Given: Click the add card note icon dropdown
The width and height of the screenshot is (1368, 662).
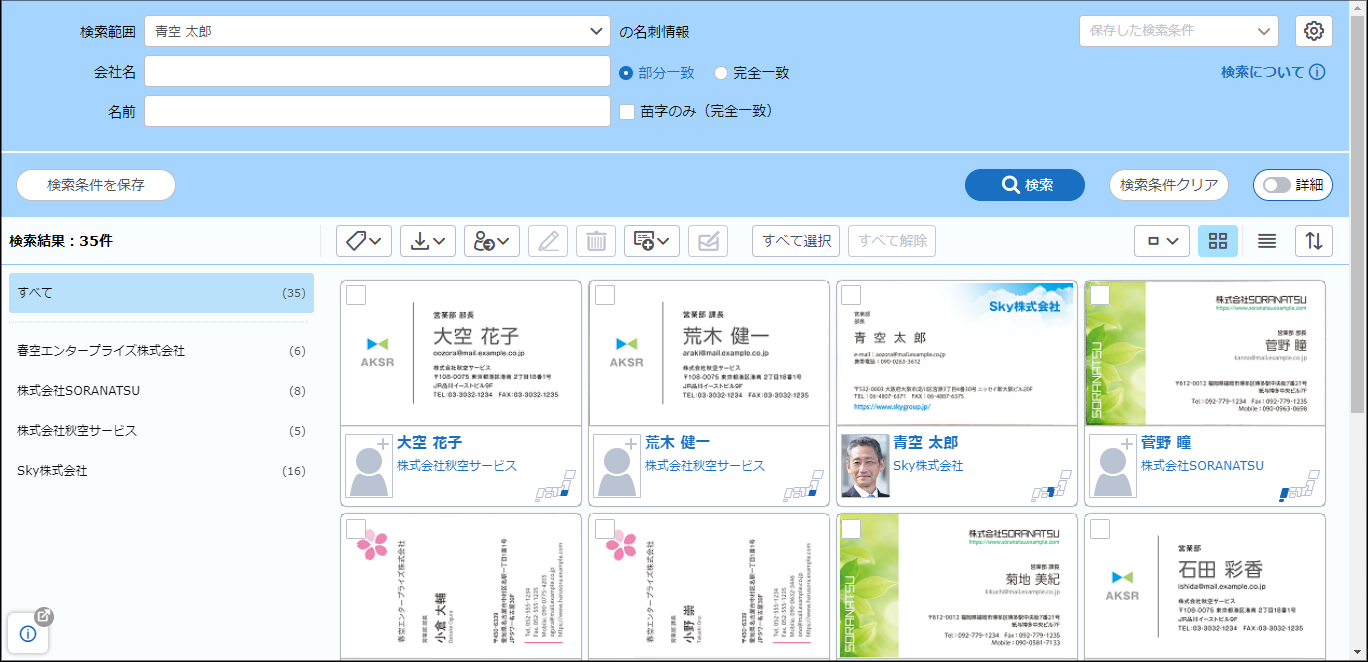Looking at the screenshot, I should click(651, 241).
